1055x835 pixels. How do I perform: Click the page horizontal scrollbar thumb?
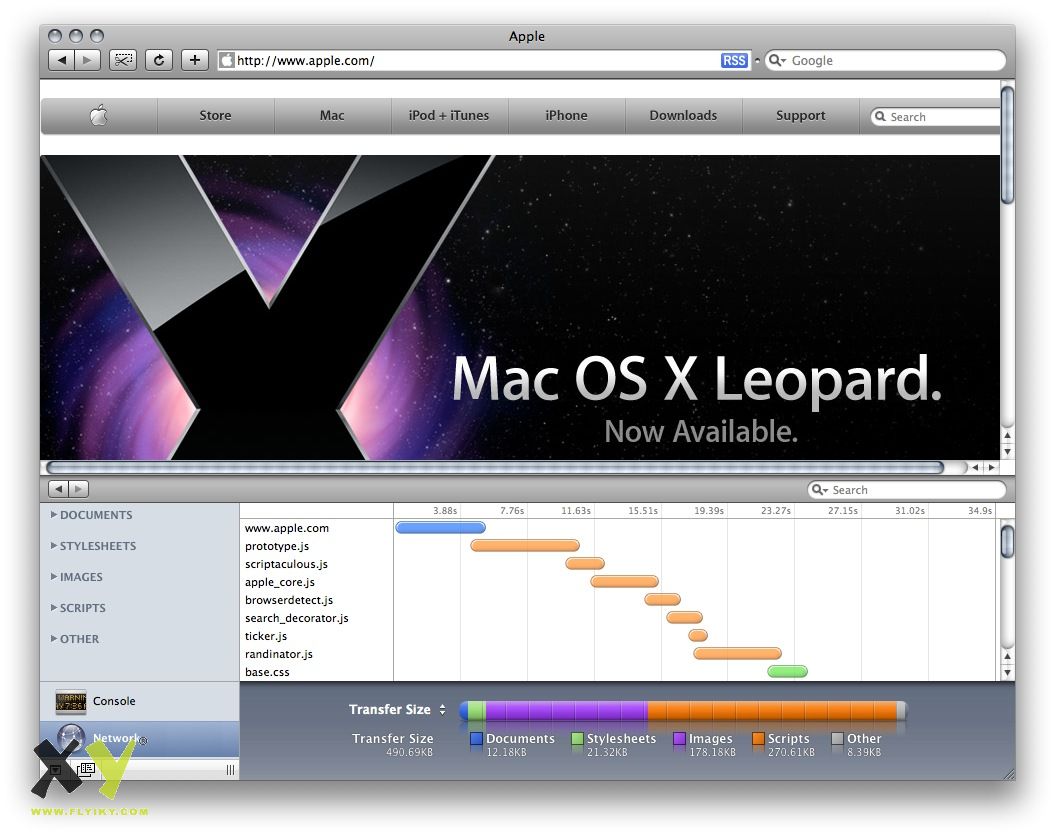(x=495, y=468)
